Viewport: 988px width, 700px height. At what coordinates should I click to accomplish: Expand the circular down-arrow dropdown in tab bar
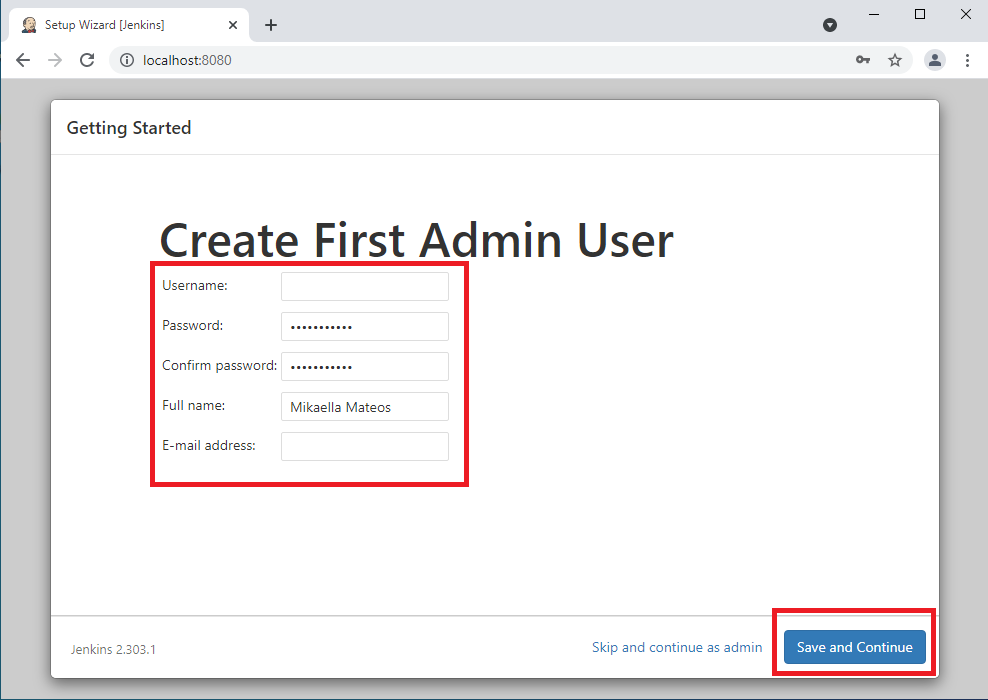pyautogui.click(x=830, y=25)
